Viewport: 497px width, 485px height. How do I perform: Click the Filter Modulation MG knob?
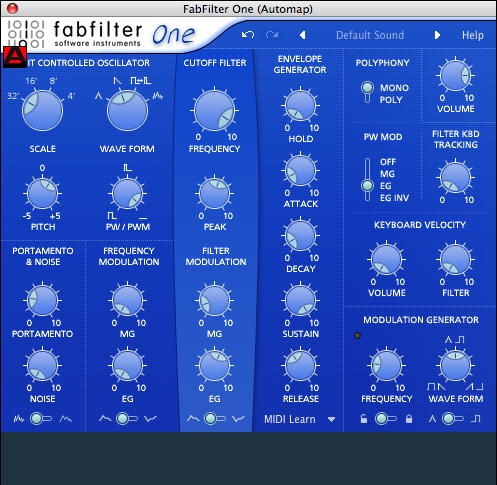click(x=214, y=300)
